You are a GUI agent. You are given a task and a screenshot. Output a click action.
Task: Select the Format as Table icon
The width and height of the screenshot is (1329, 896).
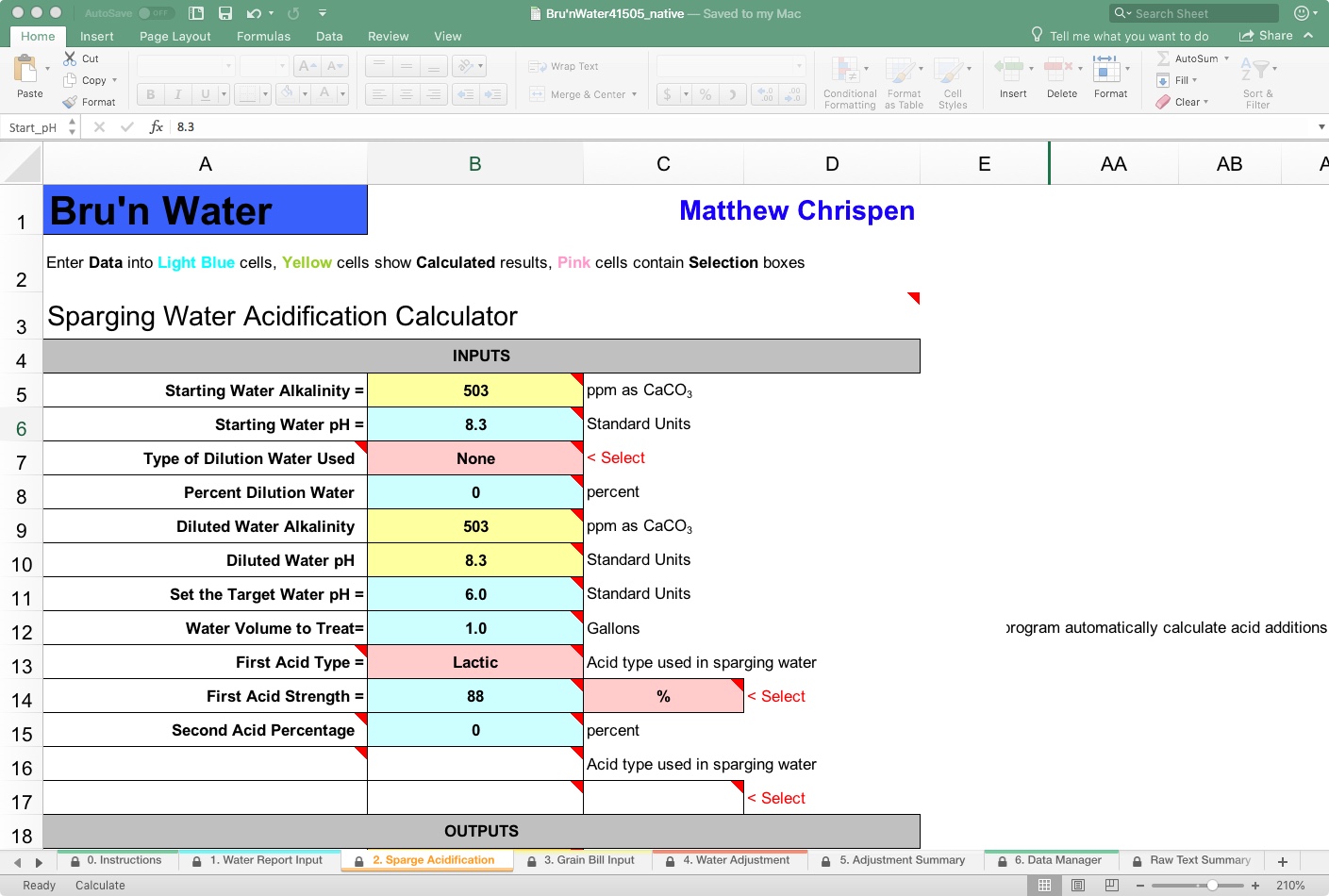tap(904, 80)
